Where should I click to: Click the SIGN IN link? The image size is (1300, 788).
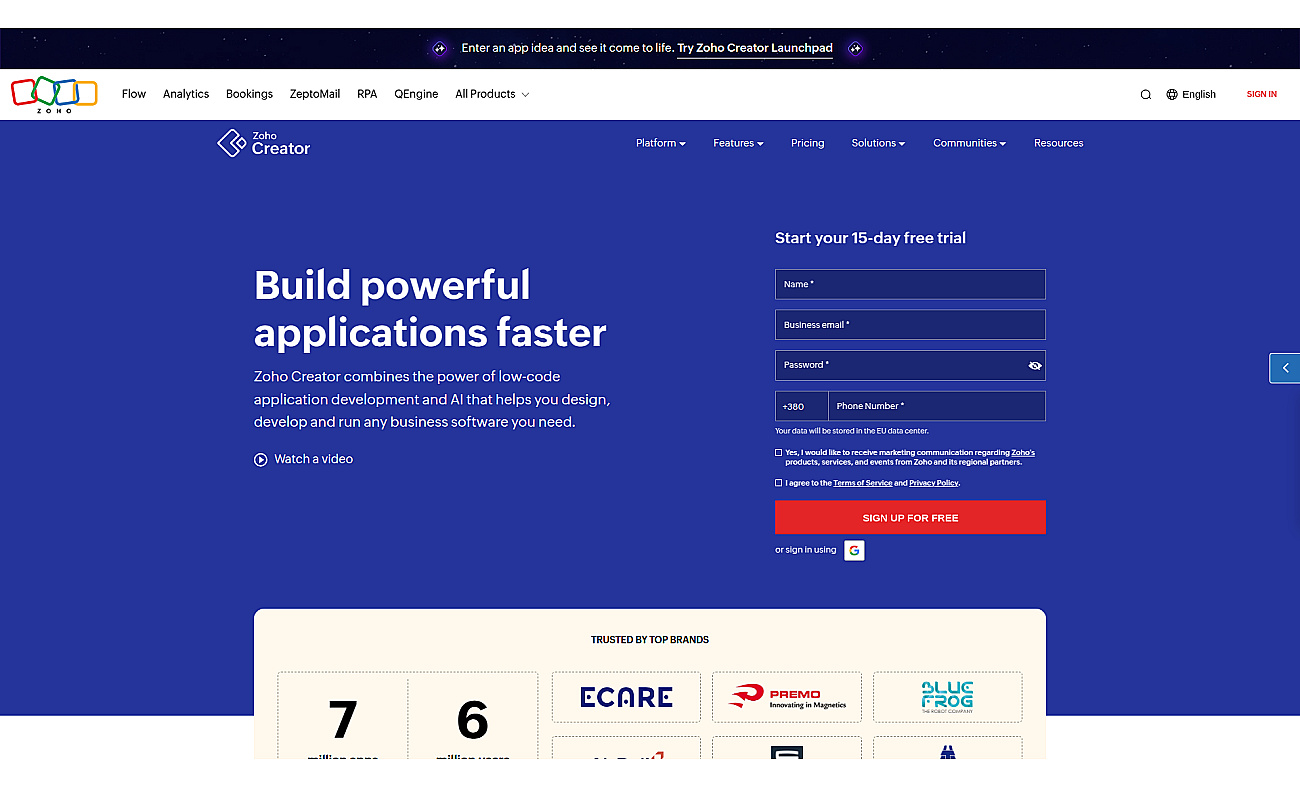pyautogui.click(x=1262, y=94)
